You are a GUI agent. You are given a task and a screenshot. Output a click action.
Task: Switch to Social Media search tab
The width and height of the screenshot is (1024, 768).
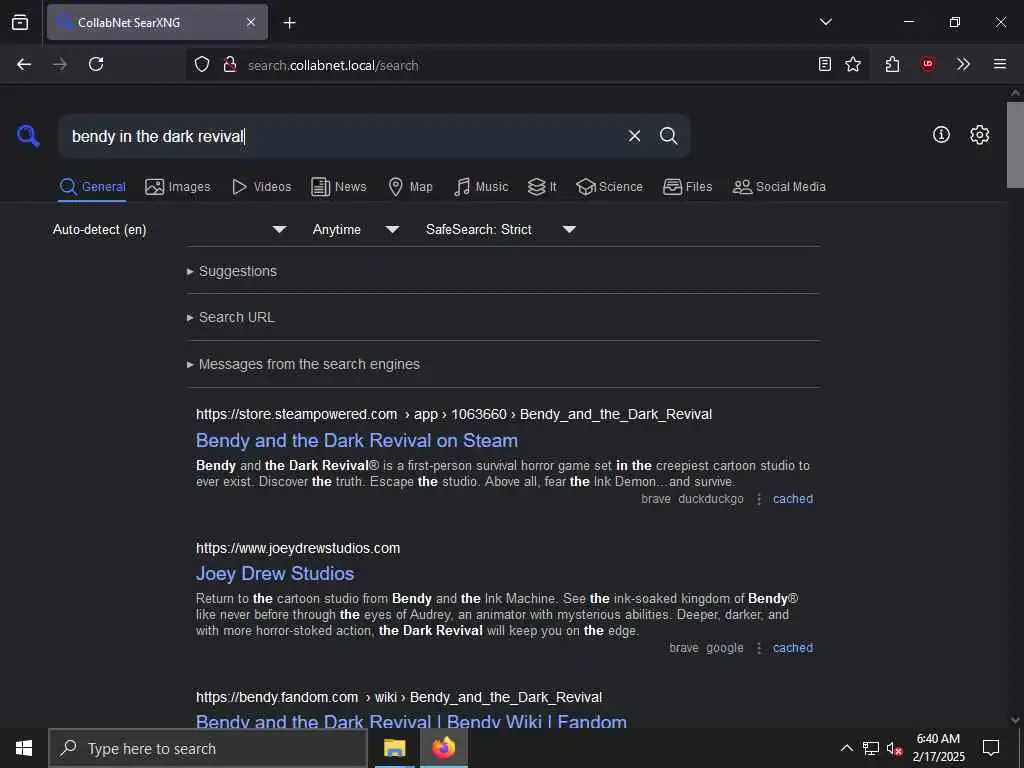click(x=779, y=187)
